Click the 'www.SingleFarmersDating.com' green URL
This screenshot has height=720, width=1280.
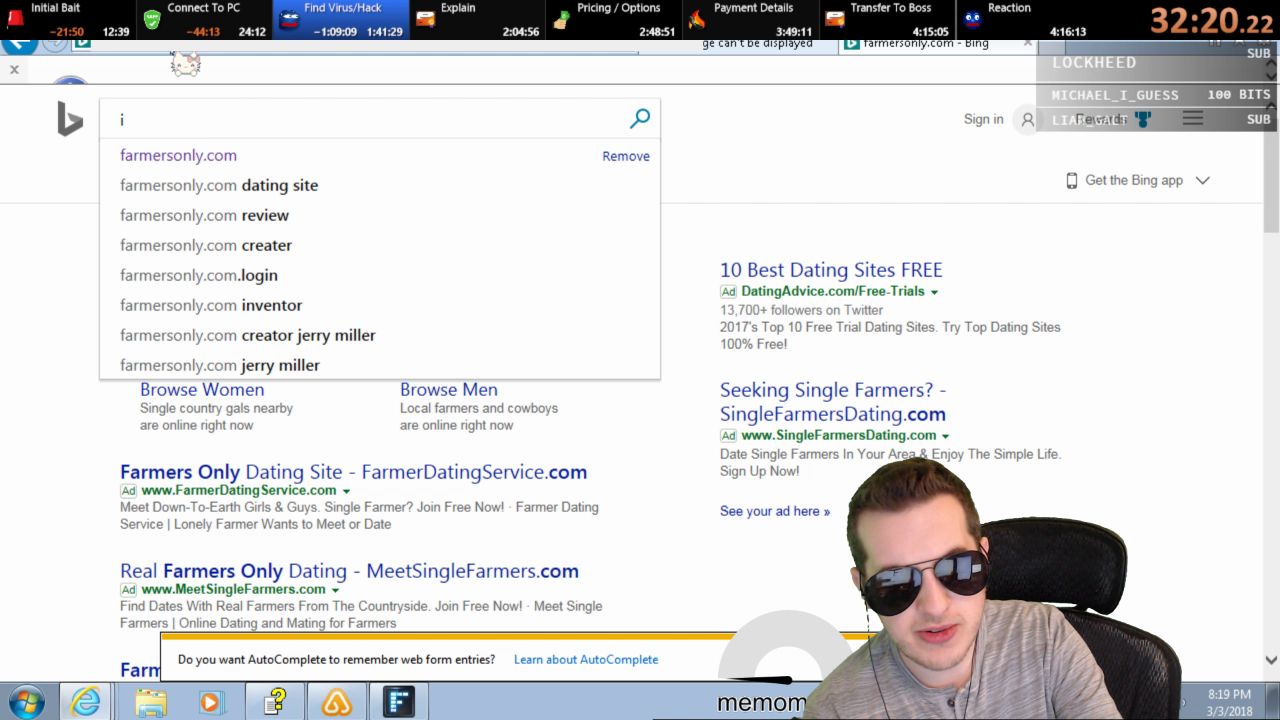coord(839,436)
